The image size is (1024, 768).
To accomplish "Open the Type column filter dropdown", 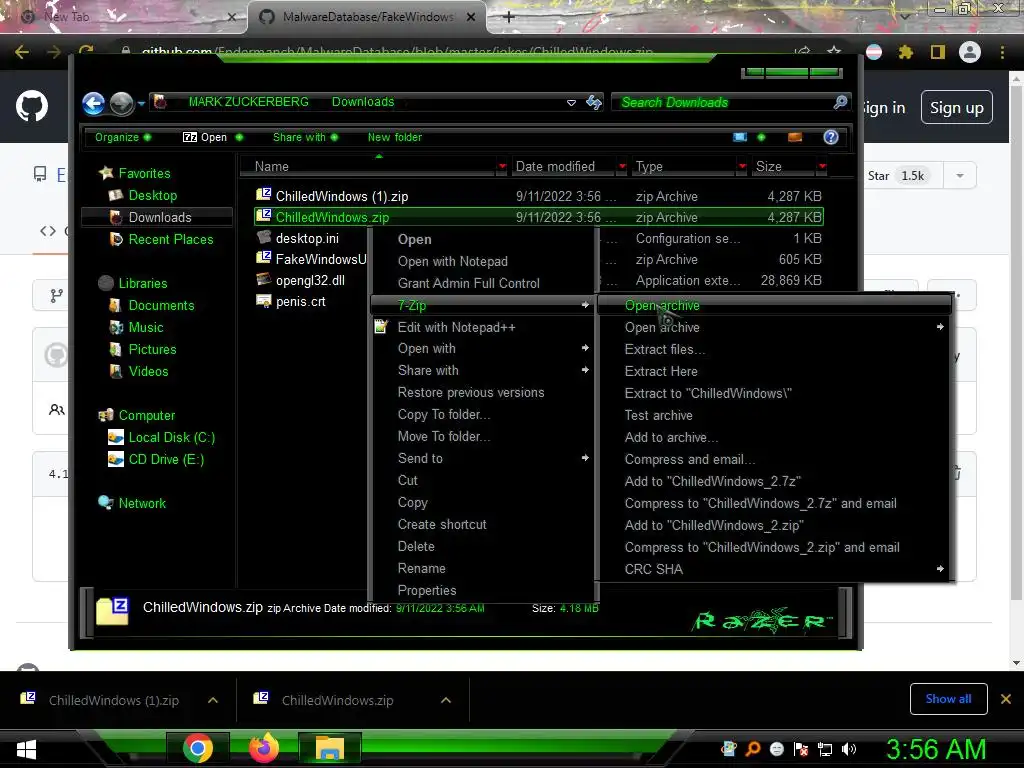I will [742, 167].
